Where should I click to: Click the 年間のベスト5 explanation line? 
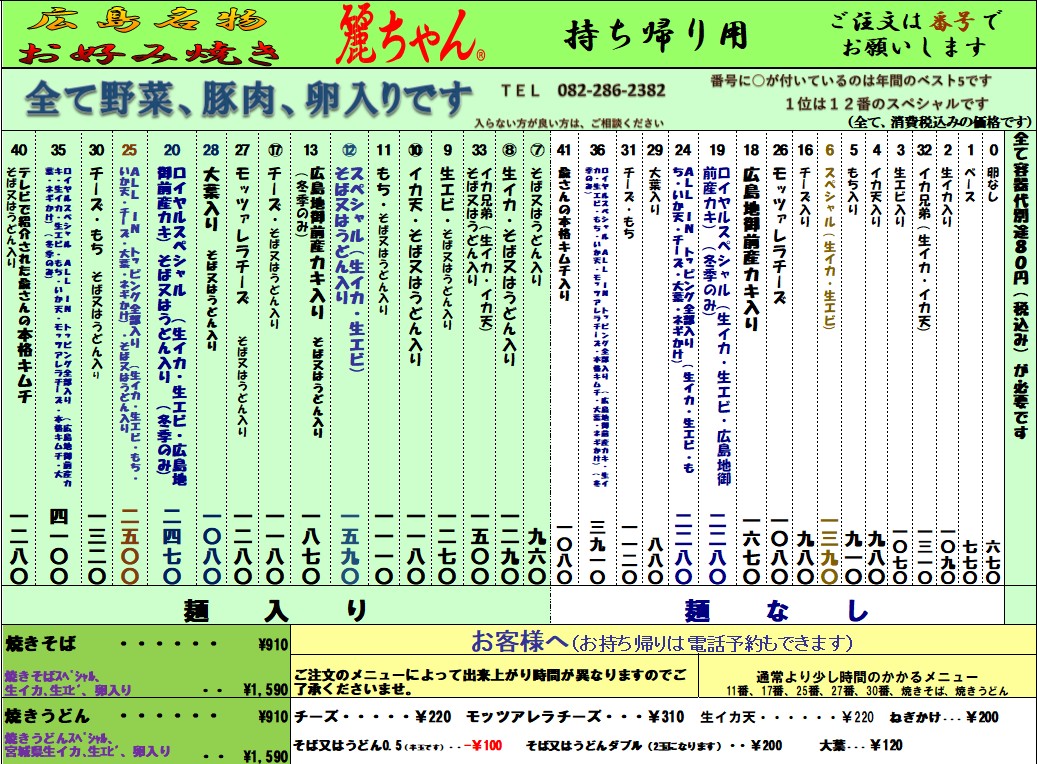click(x=851, y=81)
